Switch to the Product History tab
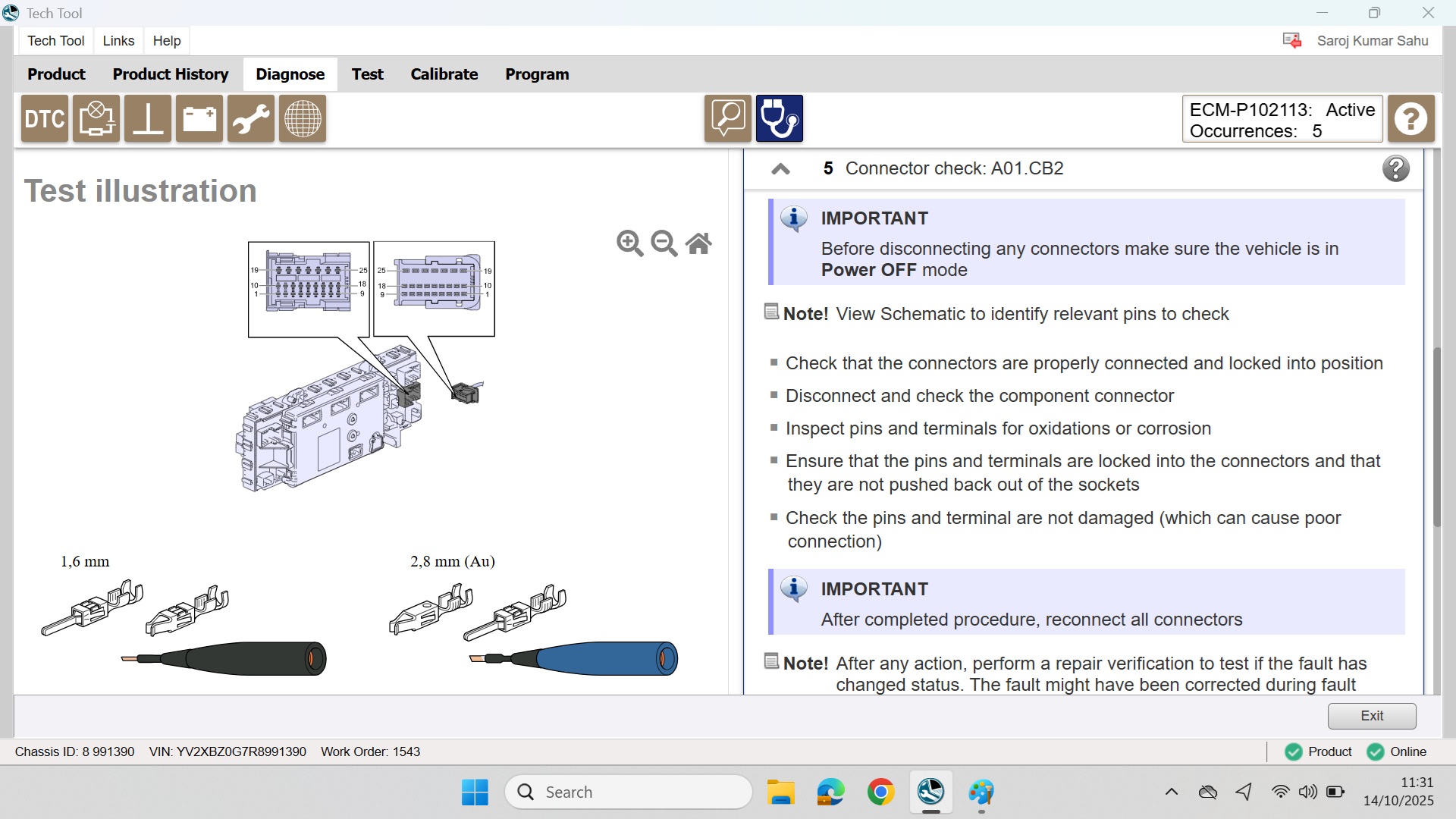This screenshot has width=1456, height=819. click(171, 74)
